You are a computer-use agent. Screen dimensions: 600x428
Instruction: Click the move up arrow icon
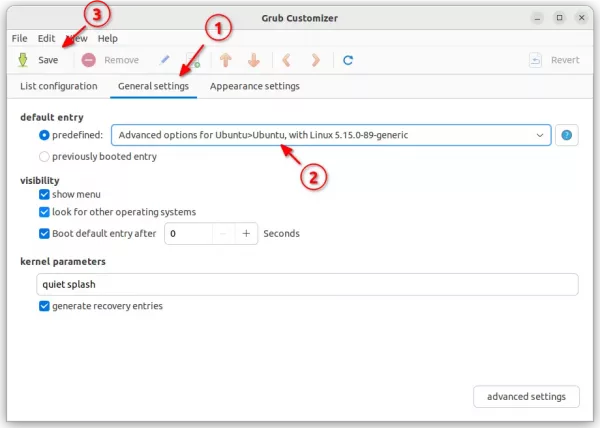(225, 60)
